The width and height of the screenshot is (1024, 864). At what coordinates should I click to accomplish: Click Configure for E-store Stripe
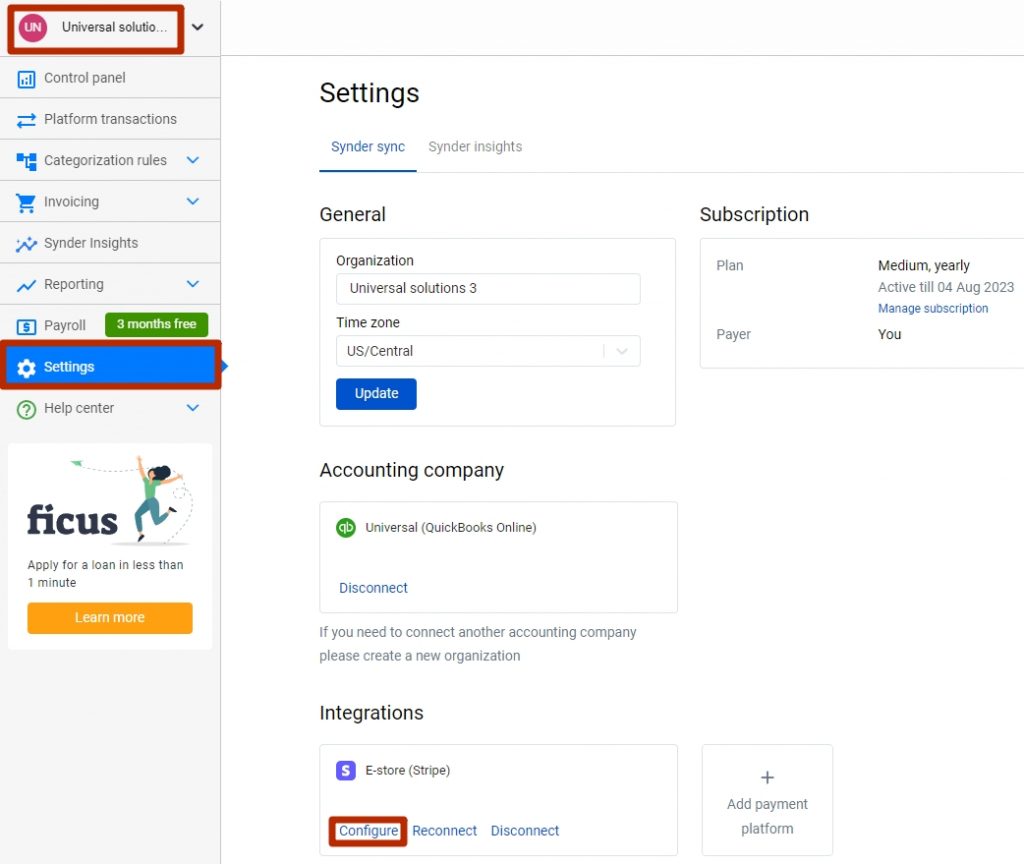[368, 831]
